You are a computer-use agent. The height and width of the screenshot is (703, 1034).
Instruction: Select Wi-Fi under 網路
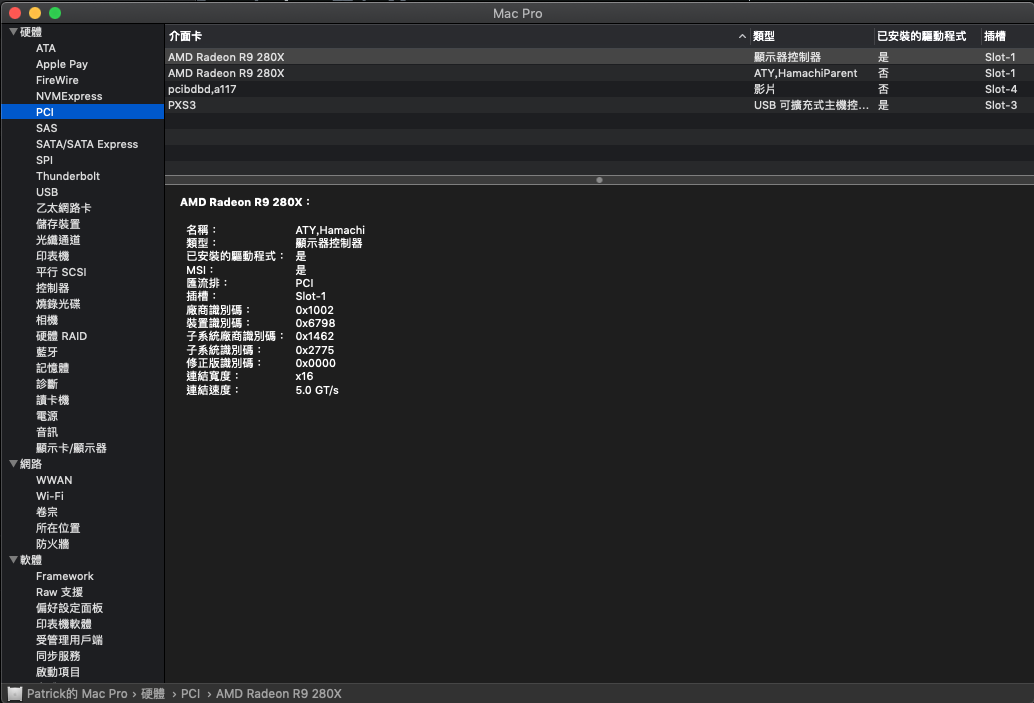49,496
